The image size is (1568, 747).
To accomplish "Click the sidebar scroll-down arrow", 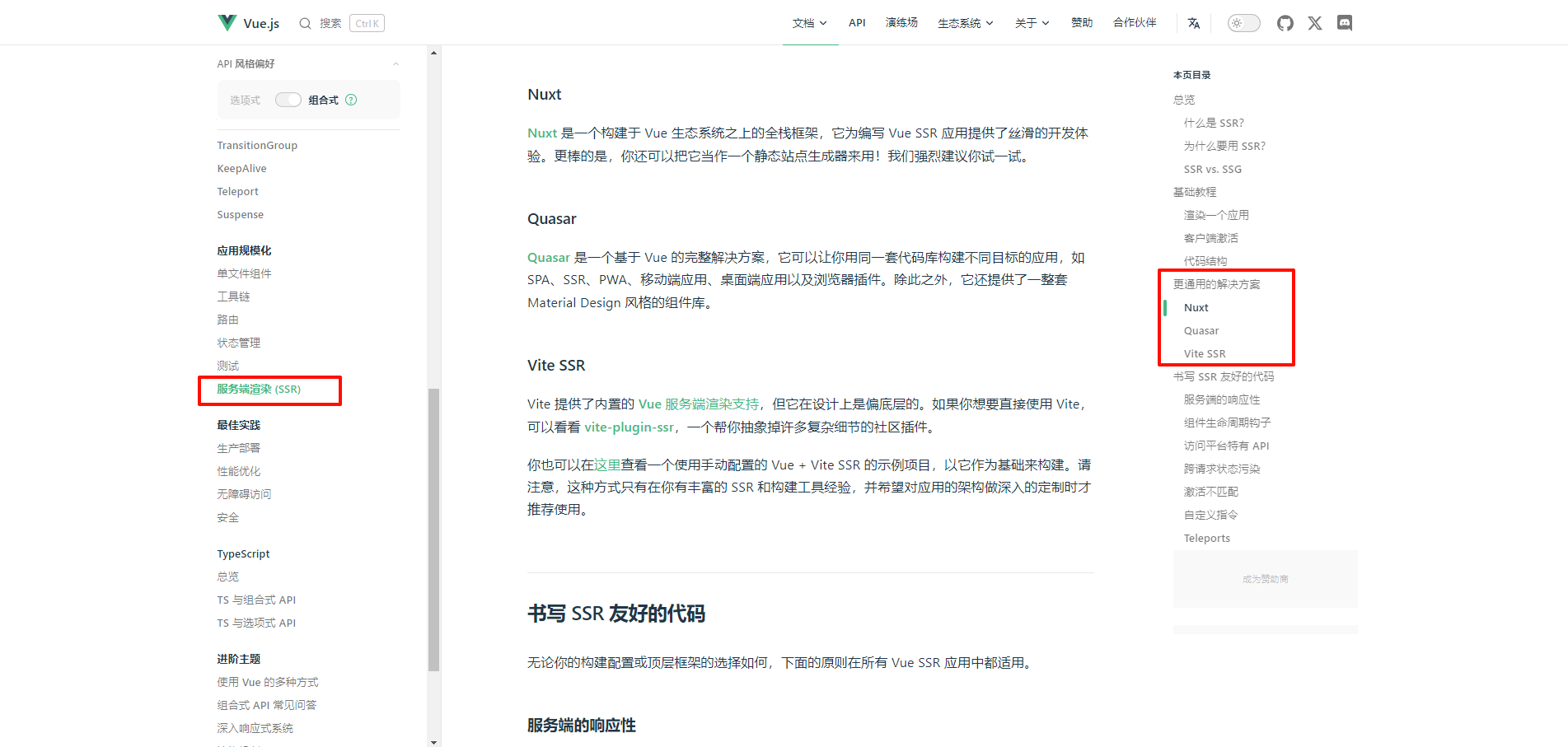I will click(x=433, y=741).
